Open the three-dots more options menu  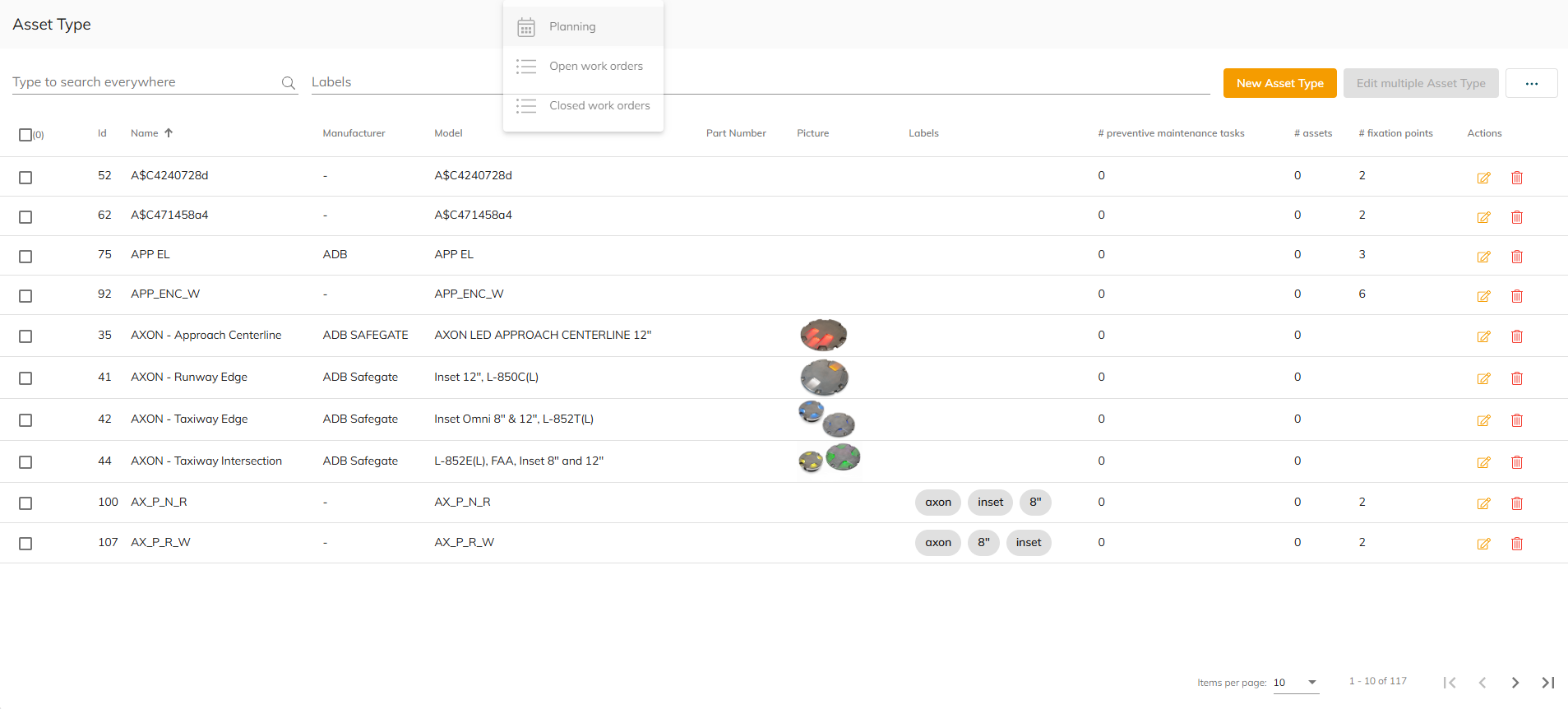[x=1531, y=83]
